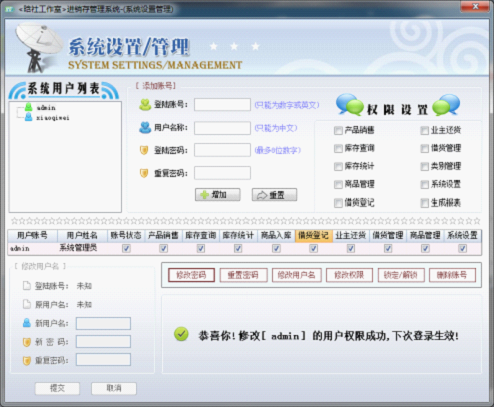Check the 系统设置 permission checkbox
494x407 pixels.
[x=424, y=185]
